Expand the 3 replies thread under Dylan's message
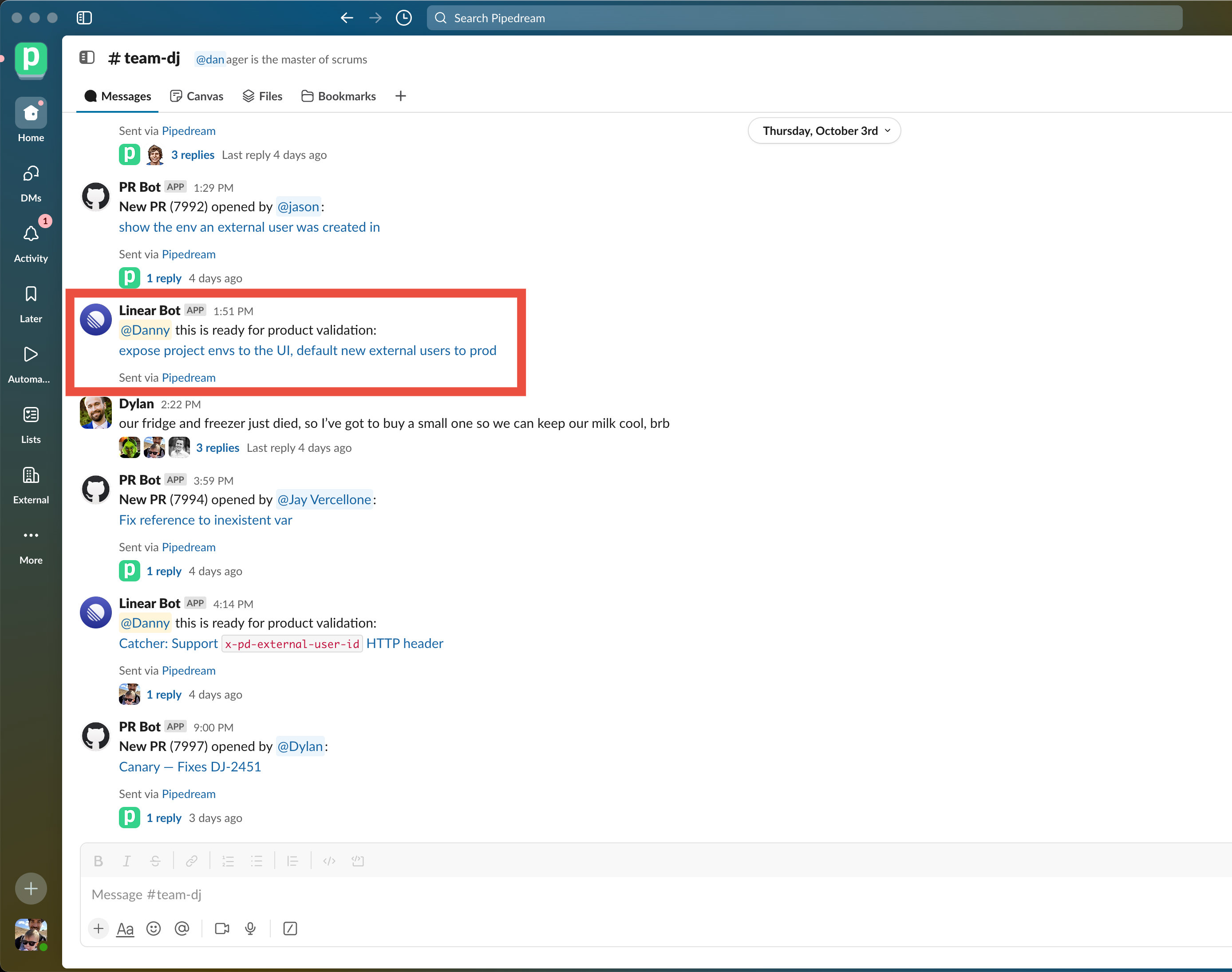Screen dimensions: 1232x972 pyautogui.click(x=217, y=448)
